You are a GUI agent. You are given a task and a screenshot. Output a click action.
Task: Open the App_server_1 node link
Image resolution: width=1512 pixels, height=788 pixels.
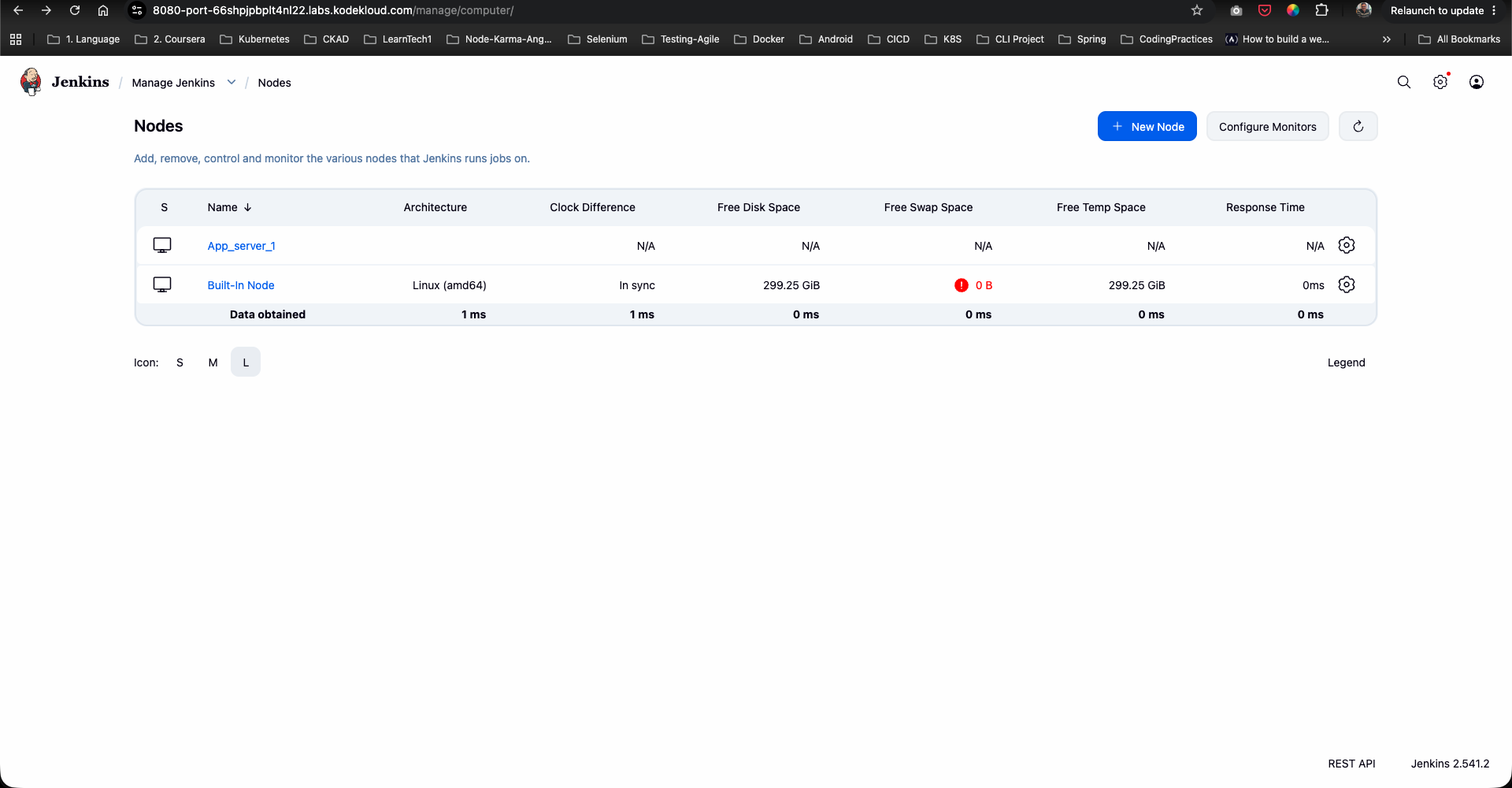[241, 246]
